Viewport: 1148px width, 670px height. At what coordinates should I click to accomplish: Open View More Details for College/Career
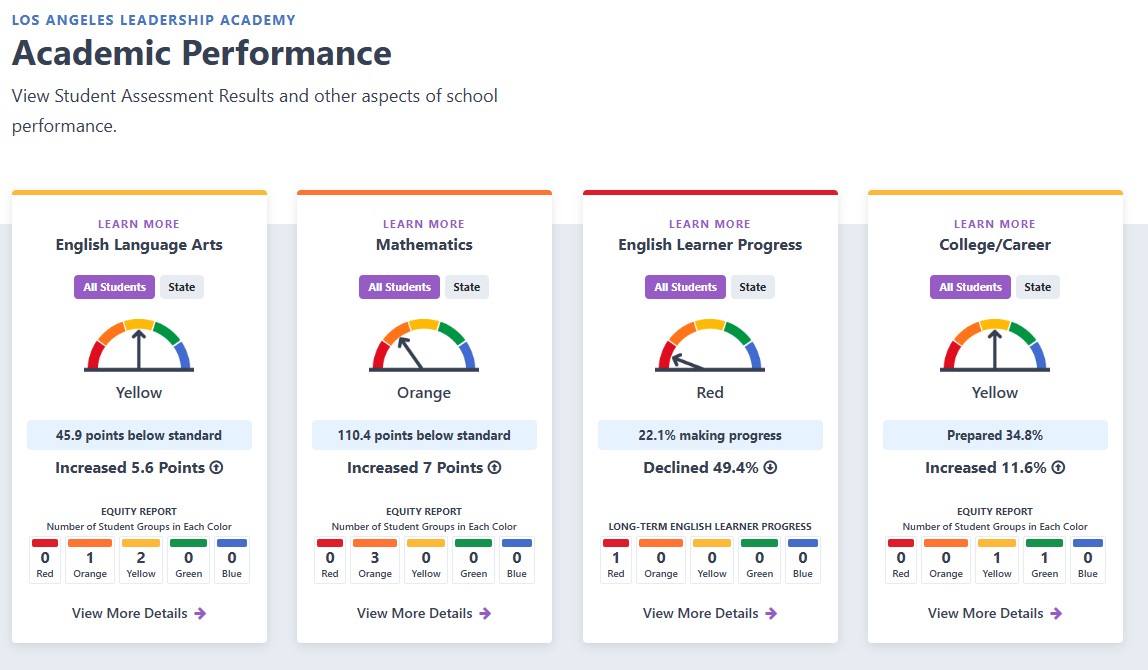coord(995,614)
